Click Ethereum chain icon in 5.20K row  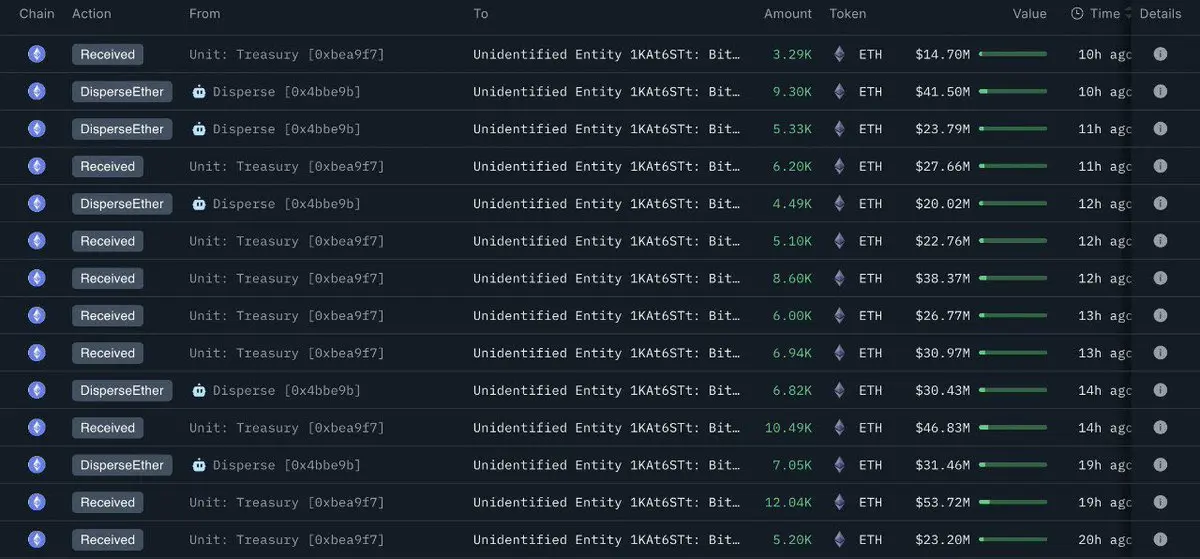point(37,539)
